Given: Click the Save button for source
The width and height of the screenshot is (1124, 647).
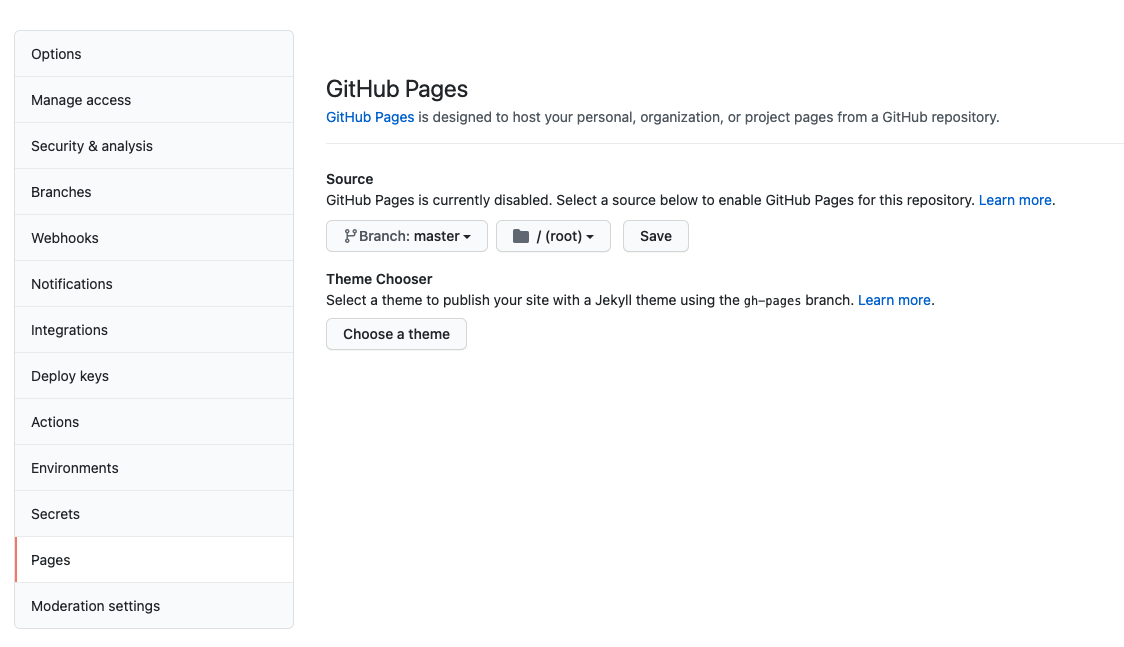Looking at the screenshot, I should 655,236.
